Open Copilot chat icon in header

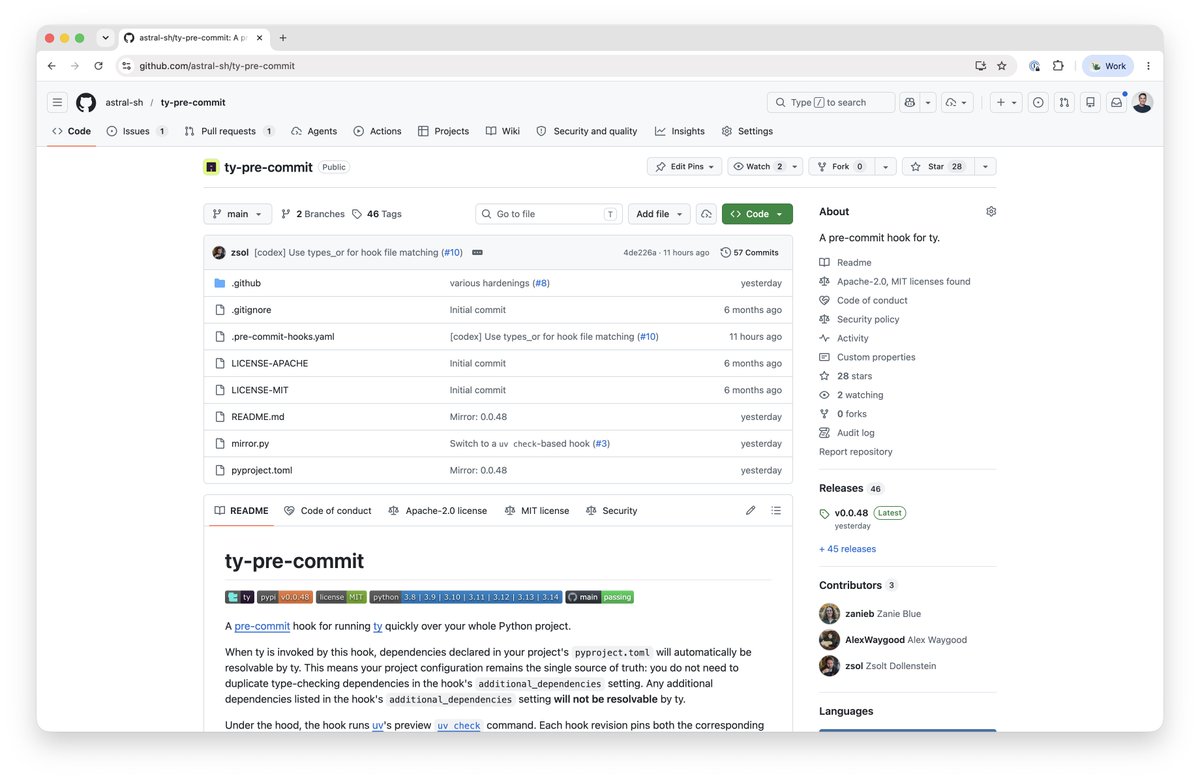pyautogui.click(x=909, y=102)
